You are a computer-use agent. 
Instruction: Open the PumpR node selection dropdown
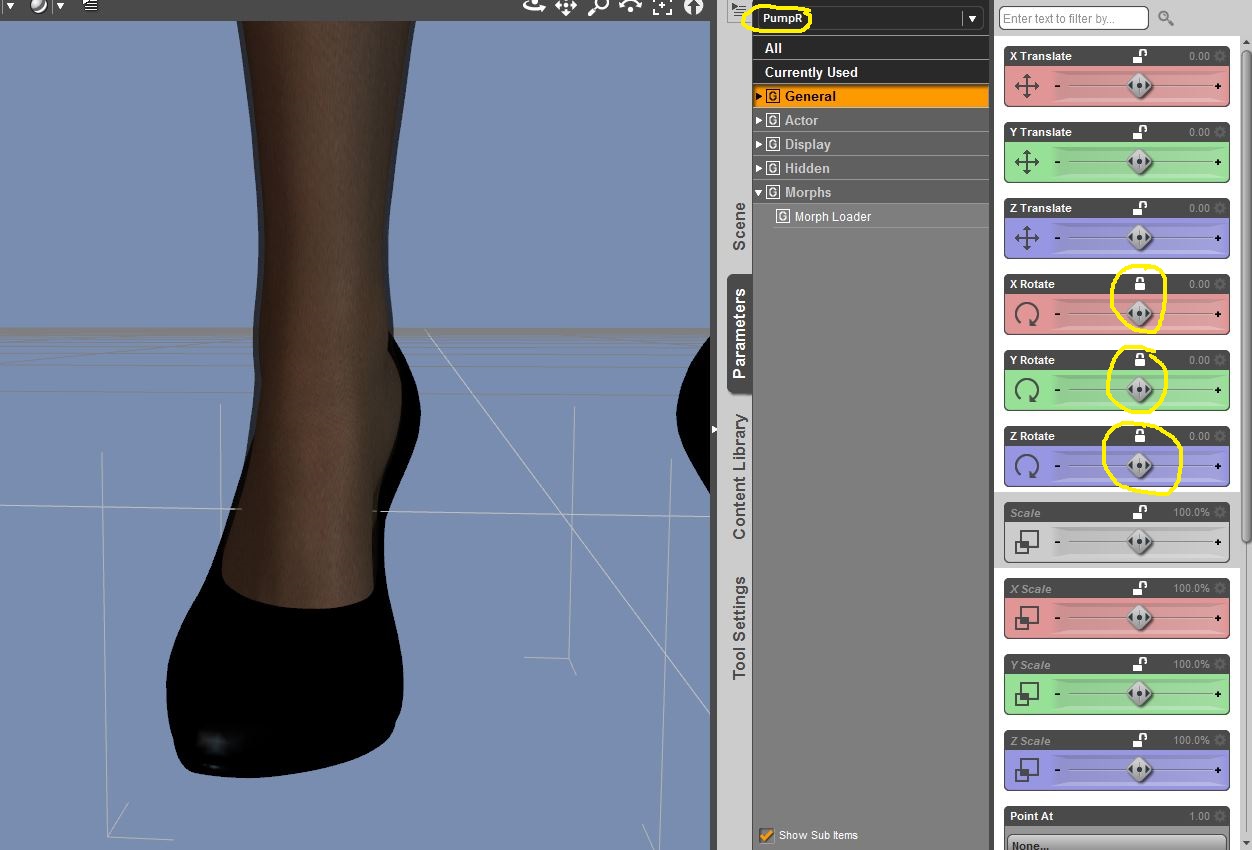[x=971, y=18]
